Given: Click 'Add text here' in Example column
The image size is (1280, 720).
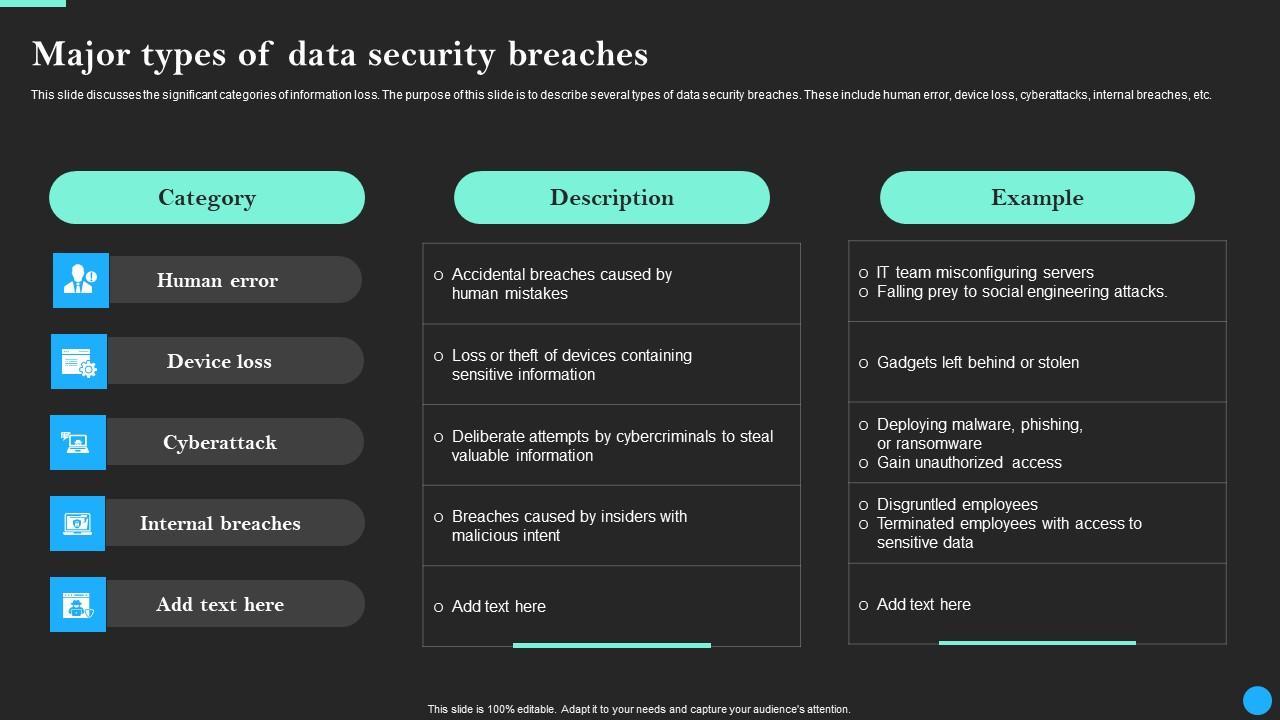Looking at the screenshot, I should (x=923, y=604).
